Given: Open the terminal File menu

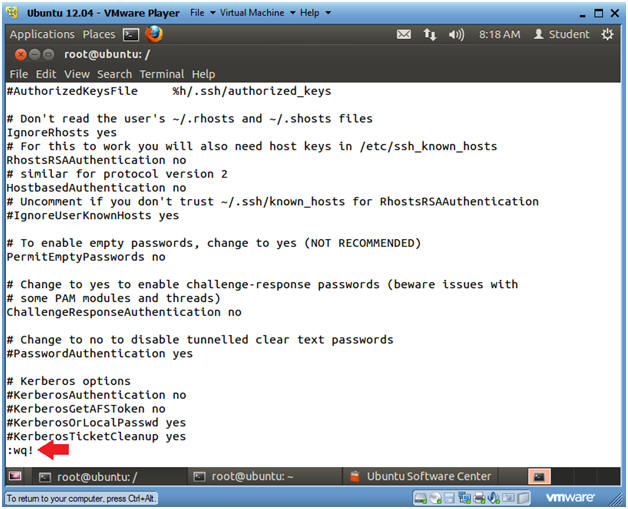Looking at the screenshot, I should (x=18, y=74).
